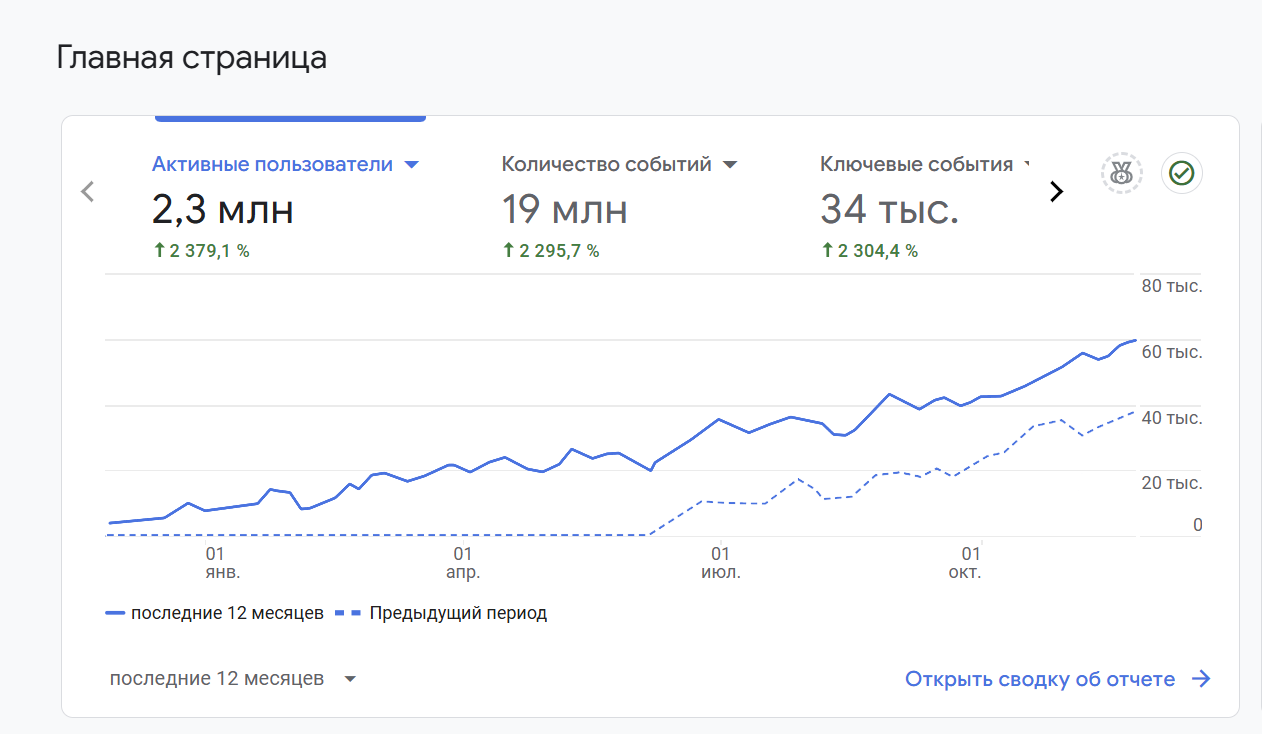Click the 01 июл. x-axis date marker
Screen dimensions: 1262x734
tap(719, 563)
